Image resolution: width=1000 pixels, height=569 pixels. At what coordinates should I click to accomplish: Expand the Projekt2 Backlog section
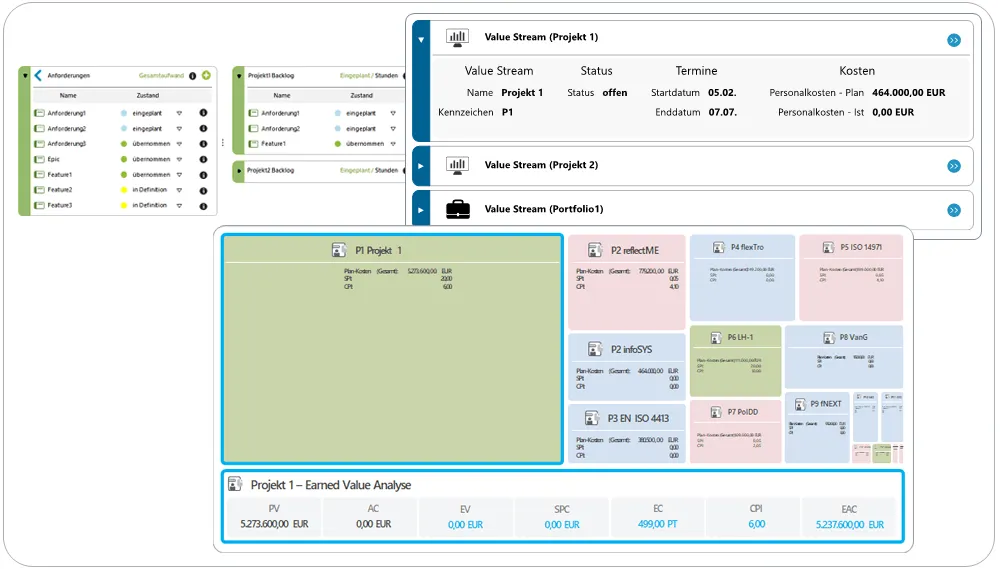[x=239, y=171]
